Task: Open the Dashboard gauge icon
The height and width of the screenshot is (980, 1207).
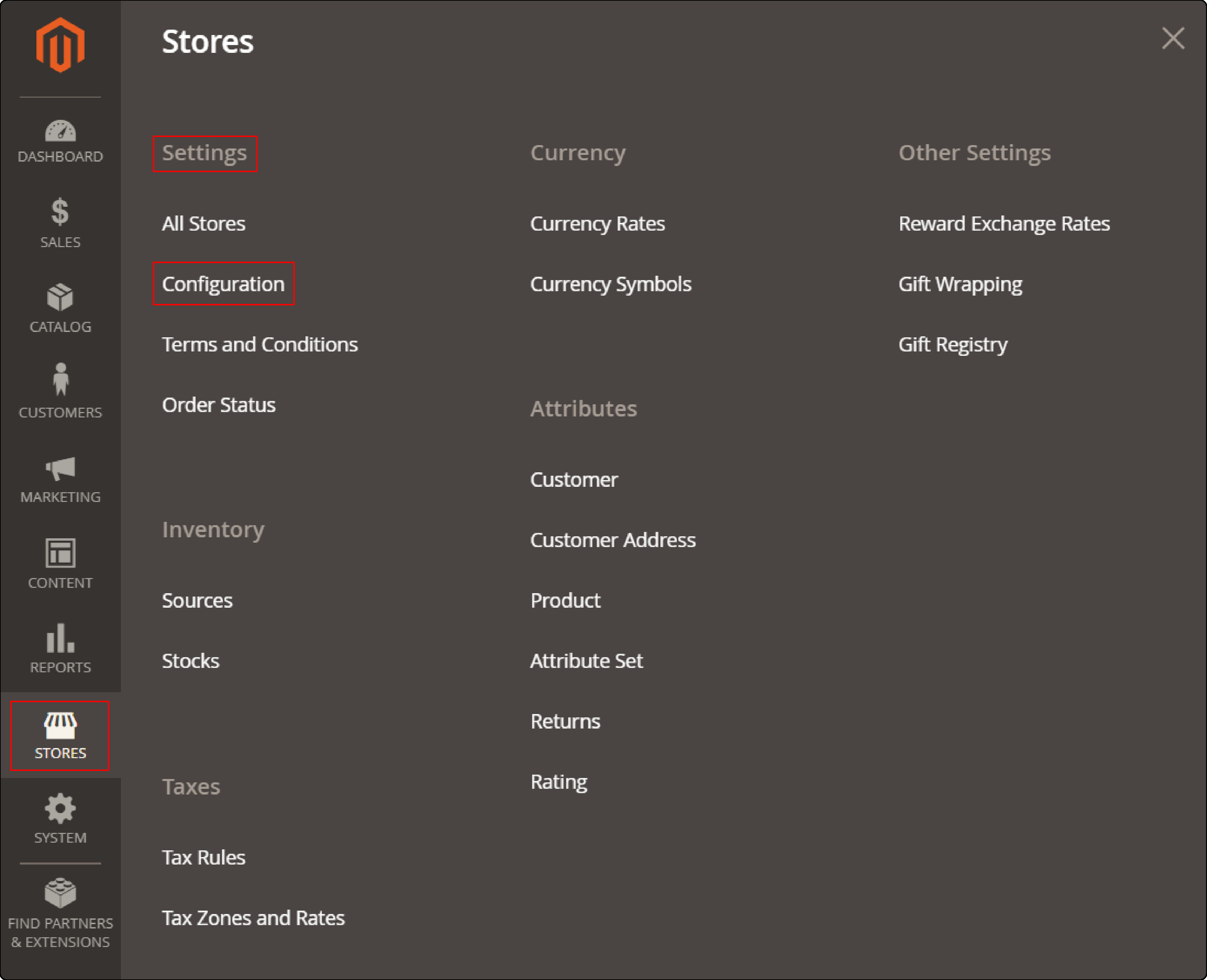Action: click(x=60, y=131)
